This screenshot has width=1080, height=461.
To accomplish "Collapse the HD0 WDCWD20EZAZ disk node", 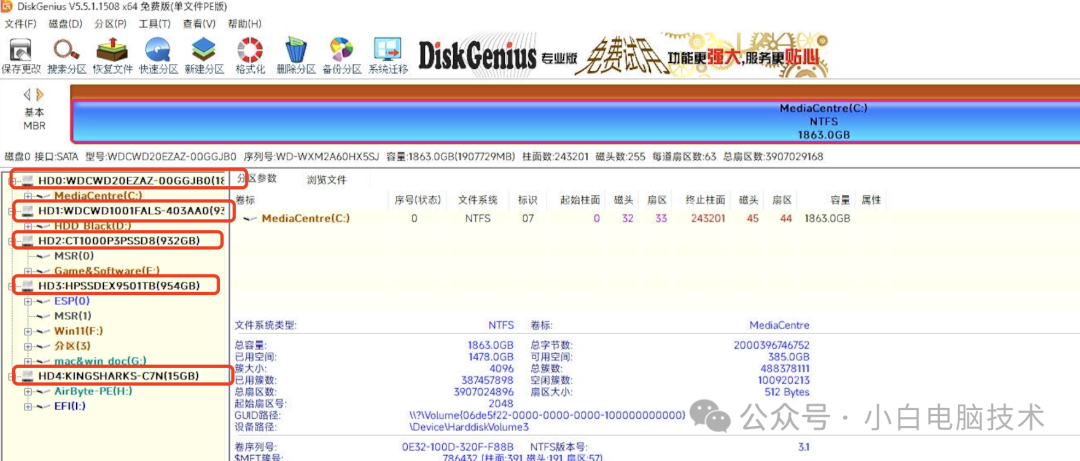I will click(12, 181).
